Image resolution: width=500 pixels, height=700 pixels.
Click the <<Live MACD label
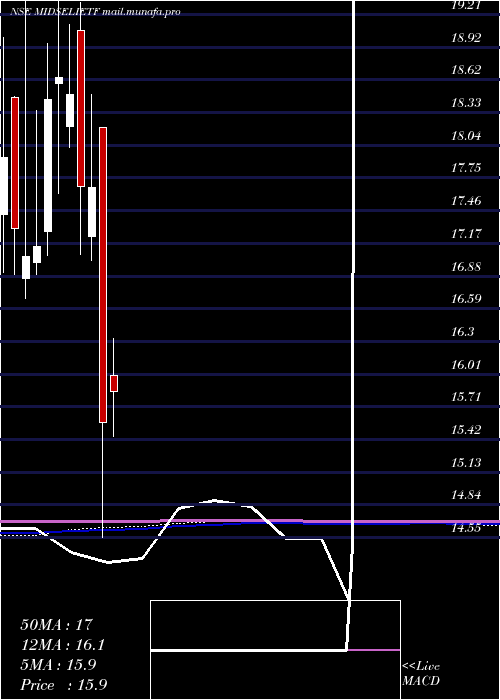tap(421, 674)
